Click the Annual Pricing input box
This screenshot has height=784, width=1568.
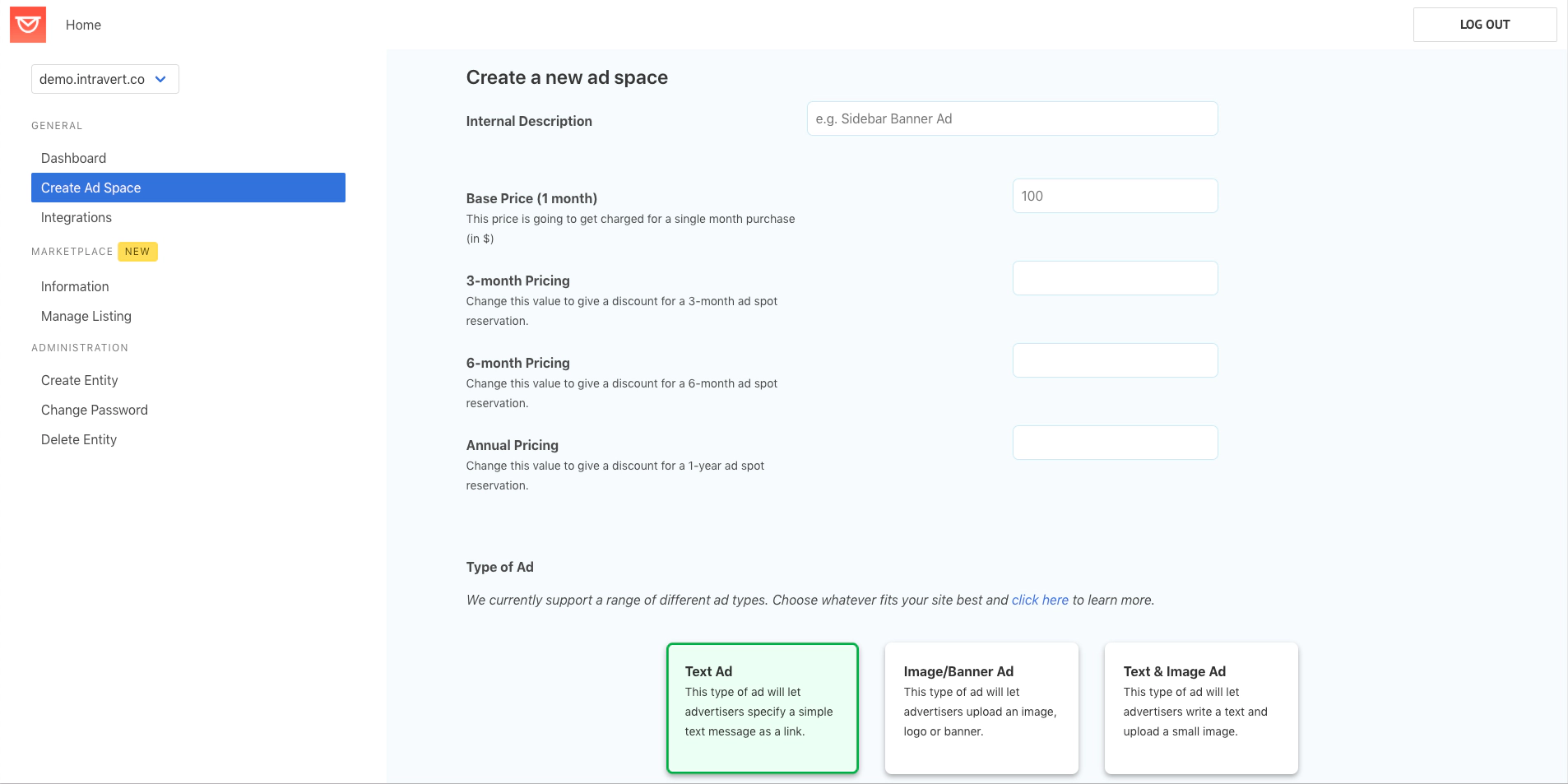point(1114,443)
